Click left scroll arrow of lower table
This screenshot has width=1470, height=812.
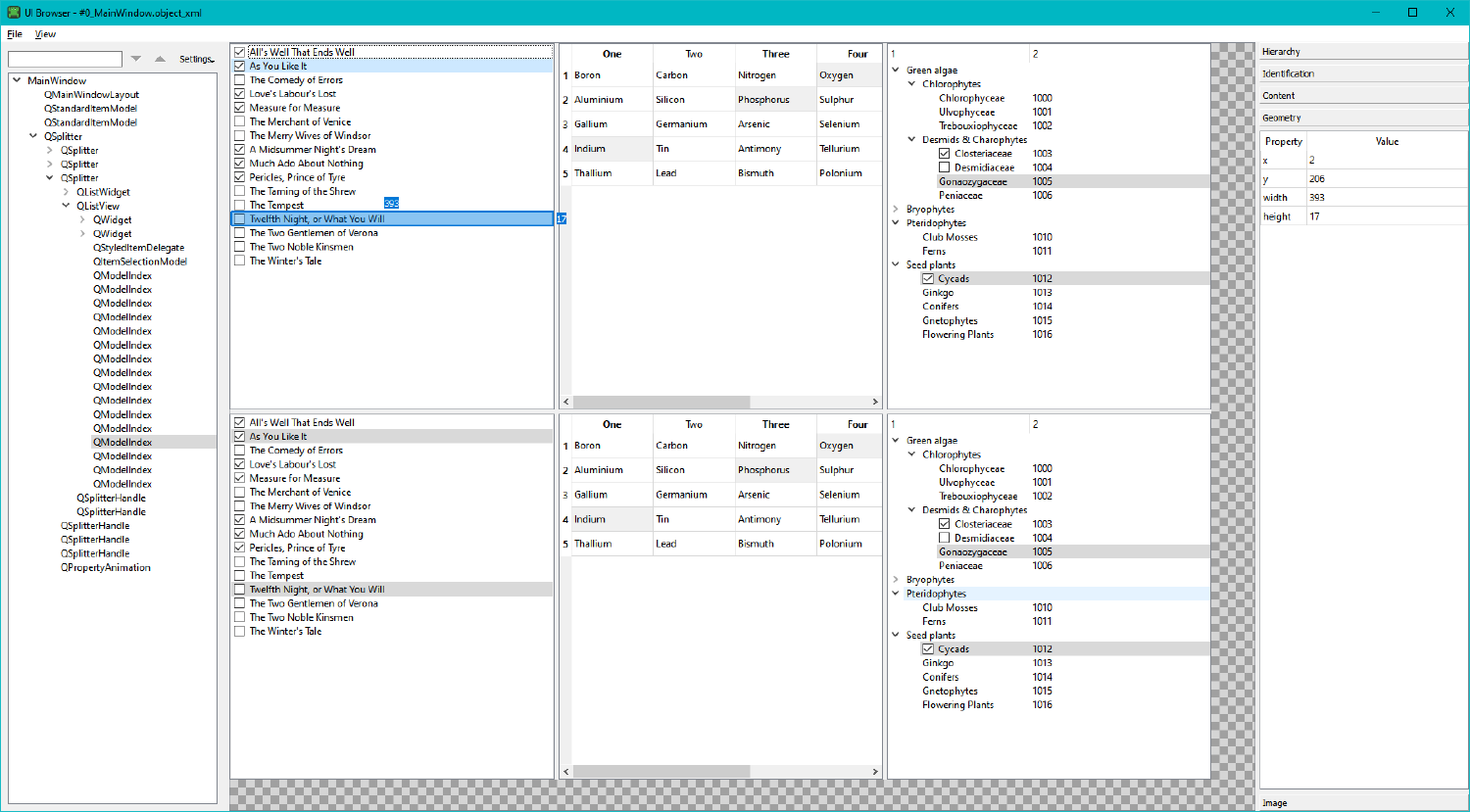(565, 772)
